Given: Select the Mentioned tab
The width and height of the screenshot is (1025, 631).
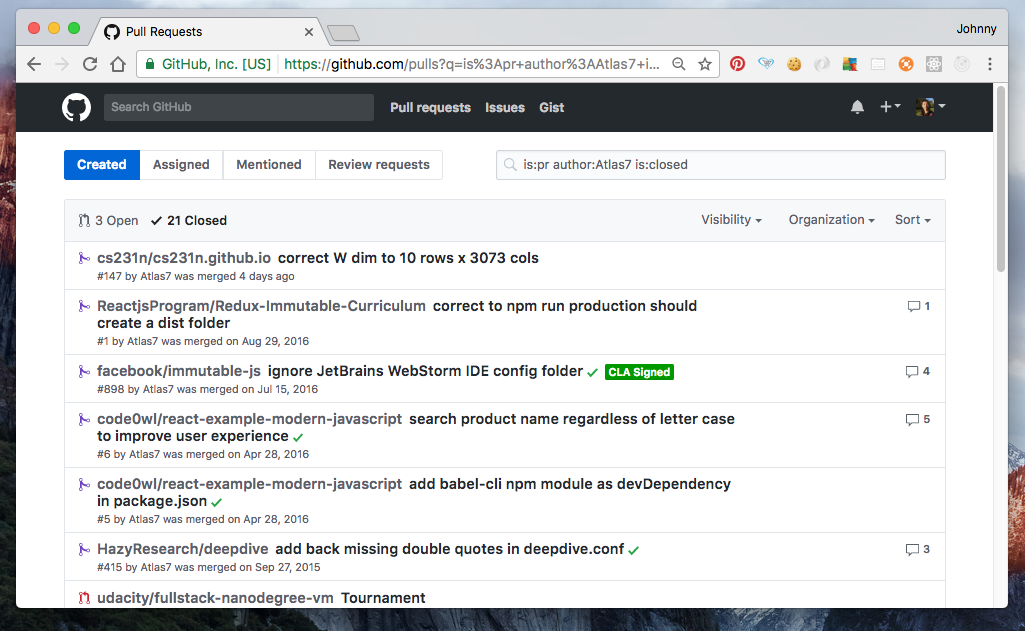Looking at the screenshot, I should (269, 165).
